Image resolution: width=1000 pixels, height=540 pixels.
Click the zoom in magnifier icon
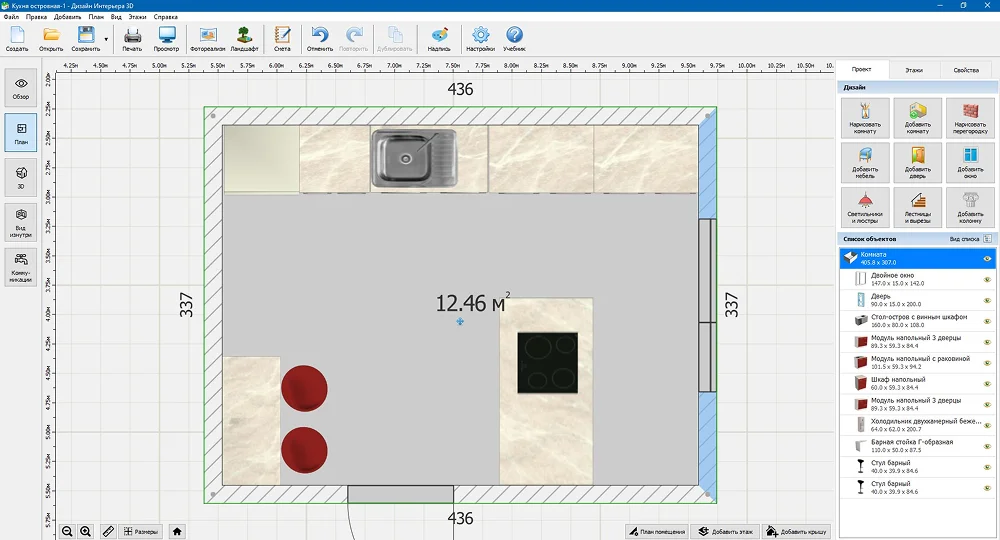tap(86, 531)
